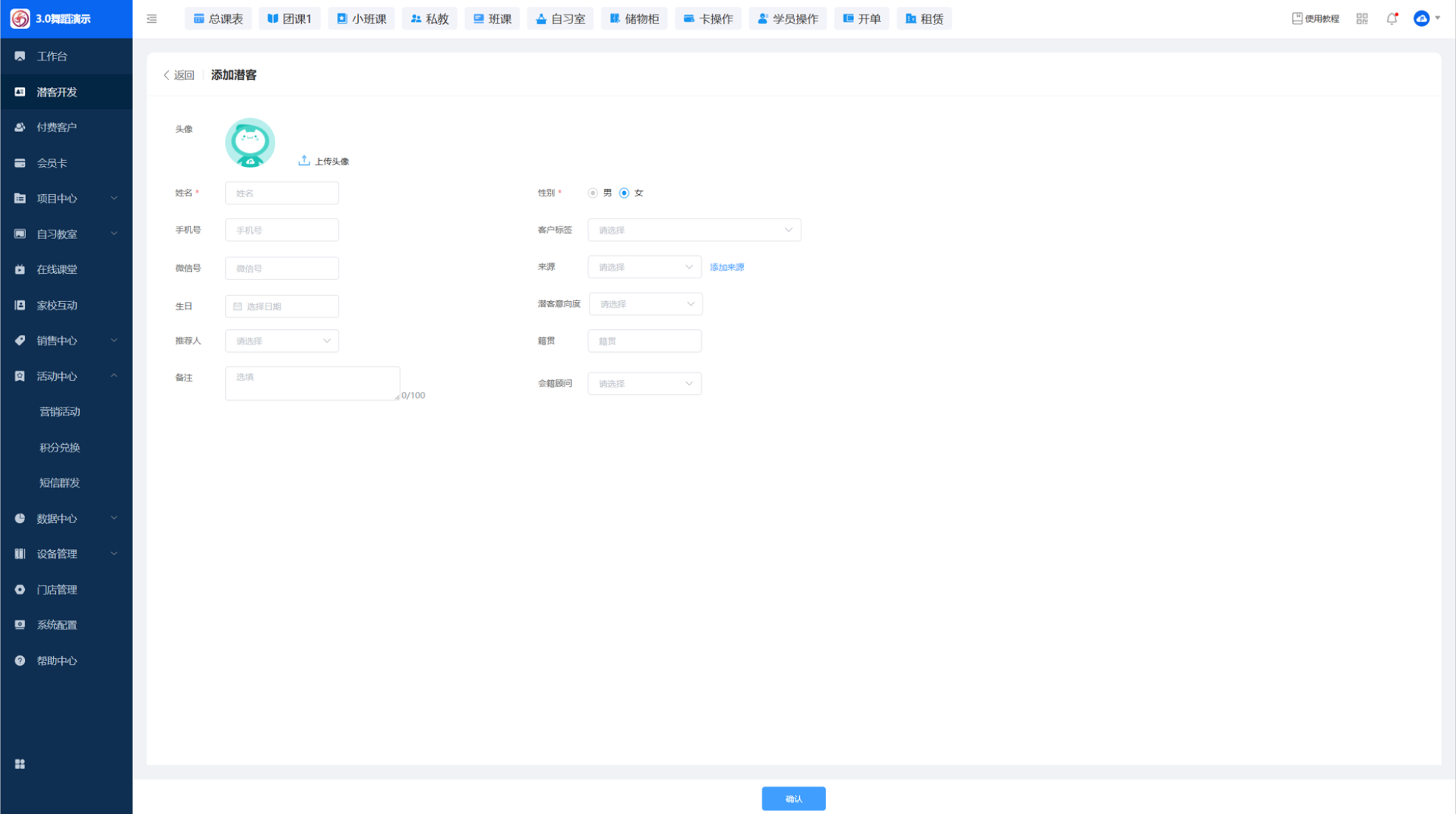Open the 使用教程 tutorial icon
The width and height of the screenshot is (1456, 814).
click(x=1297, y=18)
